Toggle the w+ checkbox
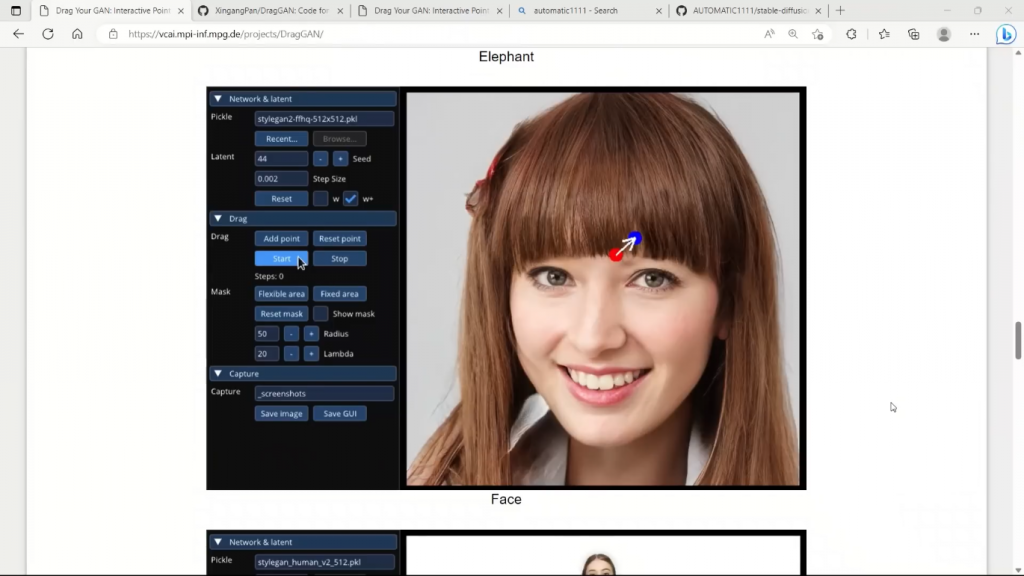Screen dimensions: 1024x576 [x=351, y=199]
